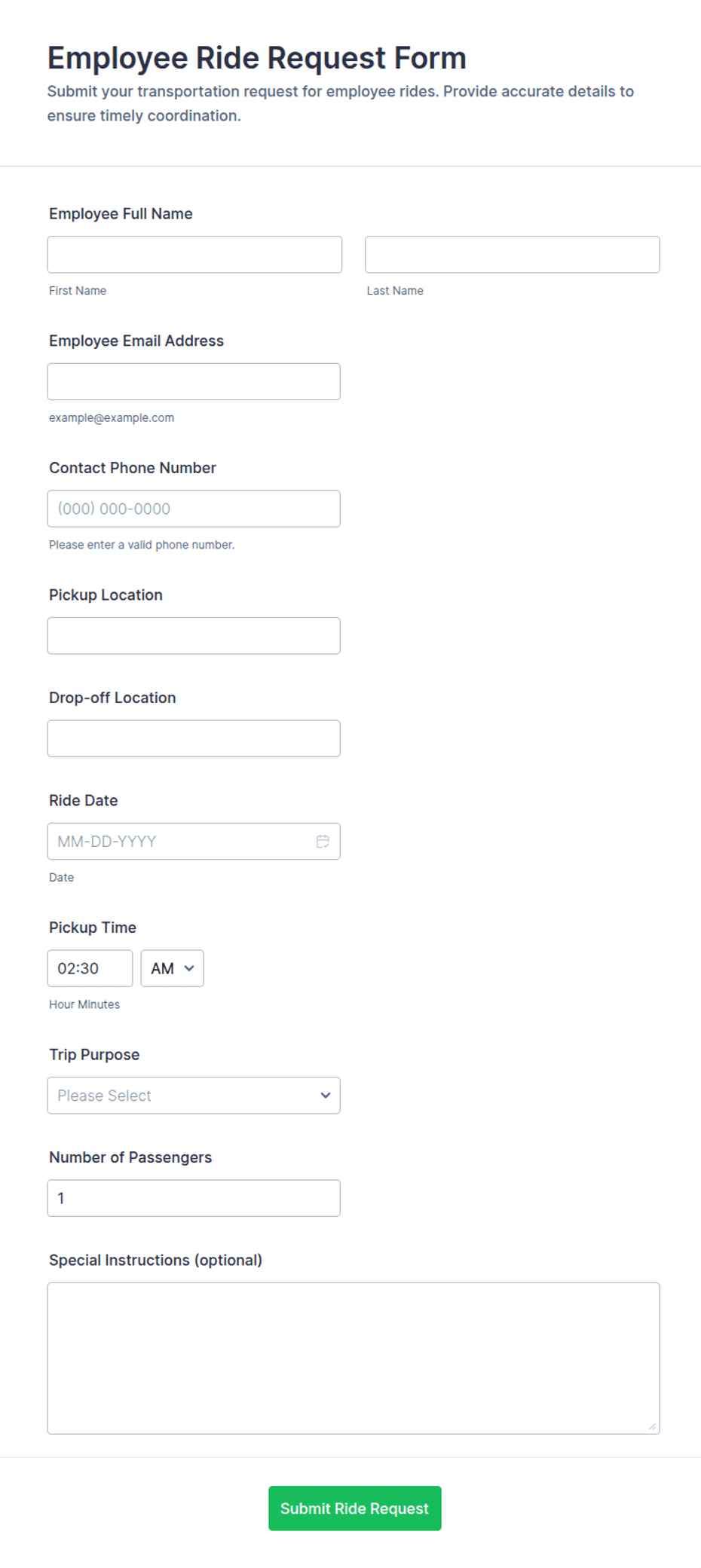Grab the text area resize handle
The width and height of the screenshot is (701, 1568).
pos(653,1426)
